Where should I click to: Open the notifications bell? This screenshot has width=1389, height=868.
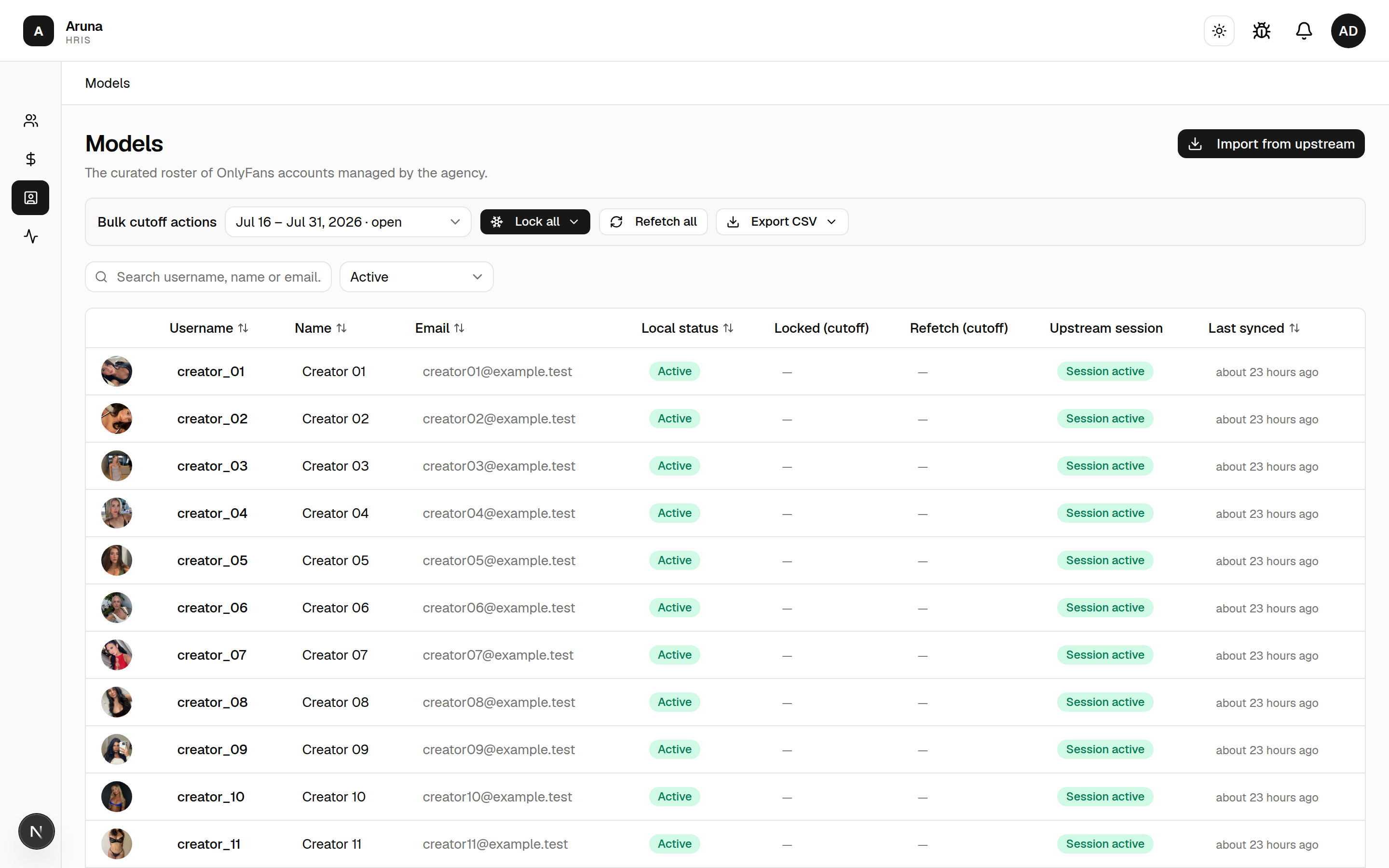[x=1304, y=30]
